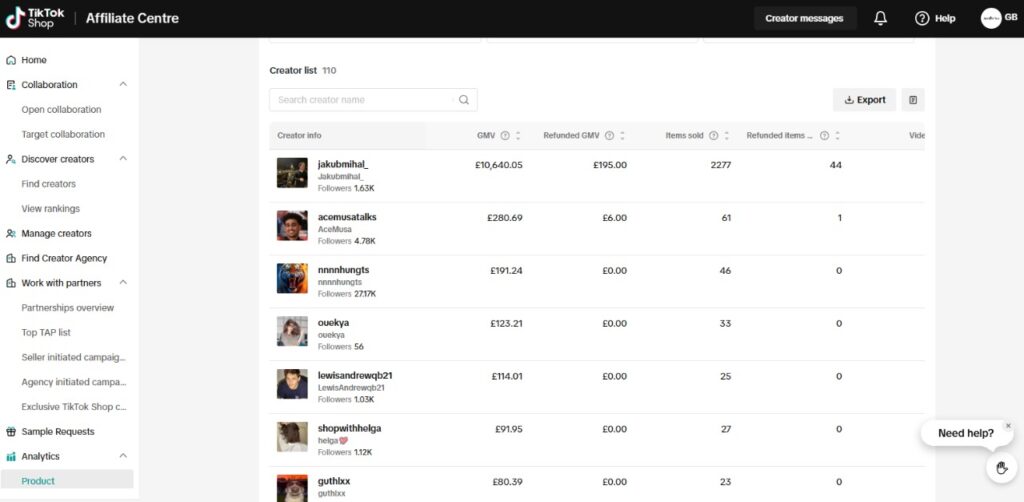Open the Need help chat hand icon
The height and width of the screenshot is (502, 1024).
point(1000,467)
